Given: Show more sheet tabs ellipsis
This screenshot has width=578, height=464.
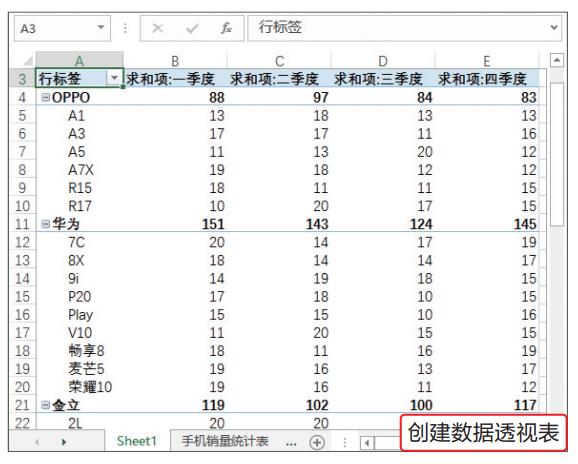Looking at the screenshot, I should (x=291, y=443).
